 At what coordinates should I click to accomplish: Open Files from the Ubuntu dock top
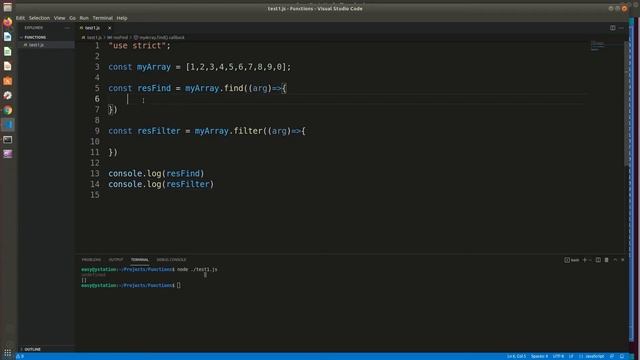tap(7, 7)
